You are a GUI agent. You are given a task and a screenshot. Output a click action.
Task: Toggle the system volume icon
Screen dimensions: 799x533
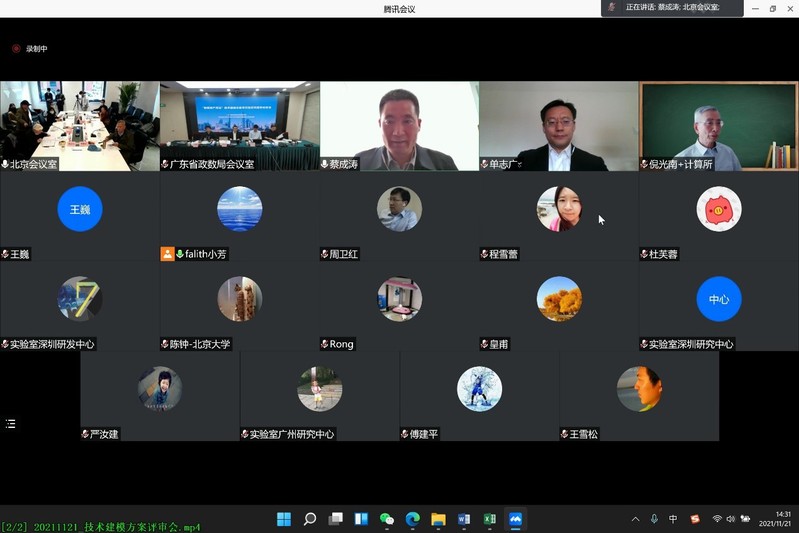point(731,519)
